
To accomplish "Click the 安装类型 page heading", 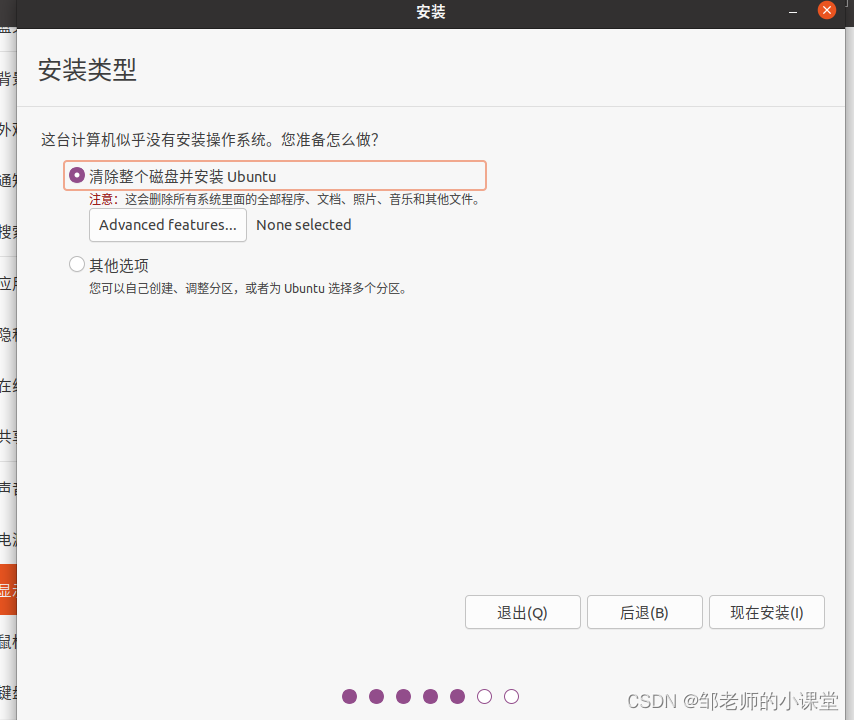I will [x=87, y=70].
